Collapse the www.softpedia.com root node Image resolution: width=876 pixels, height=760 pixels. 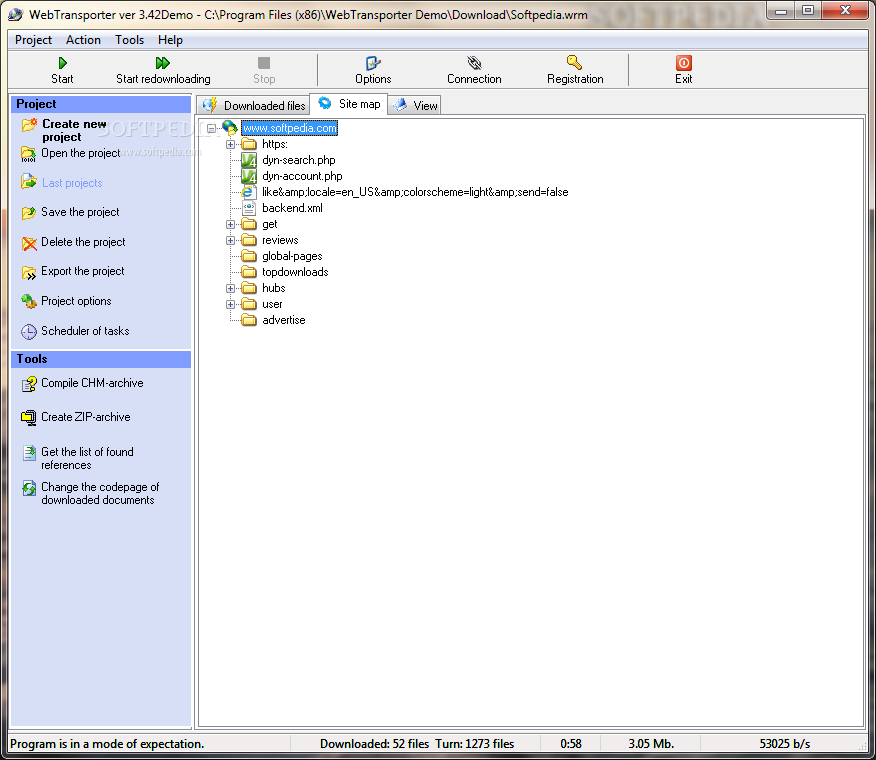click(x=211, y=129)
